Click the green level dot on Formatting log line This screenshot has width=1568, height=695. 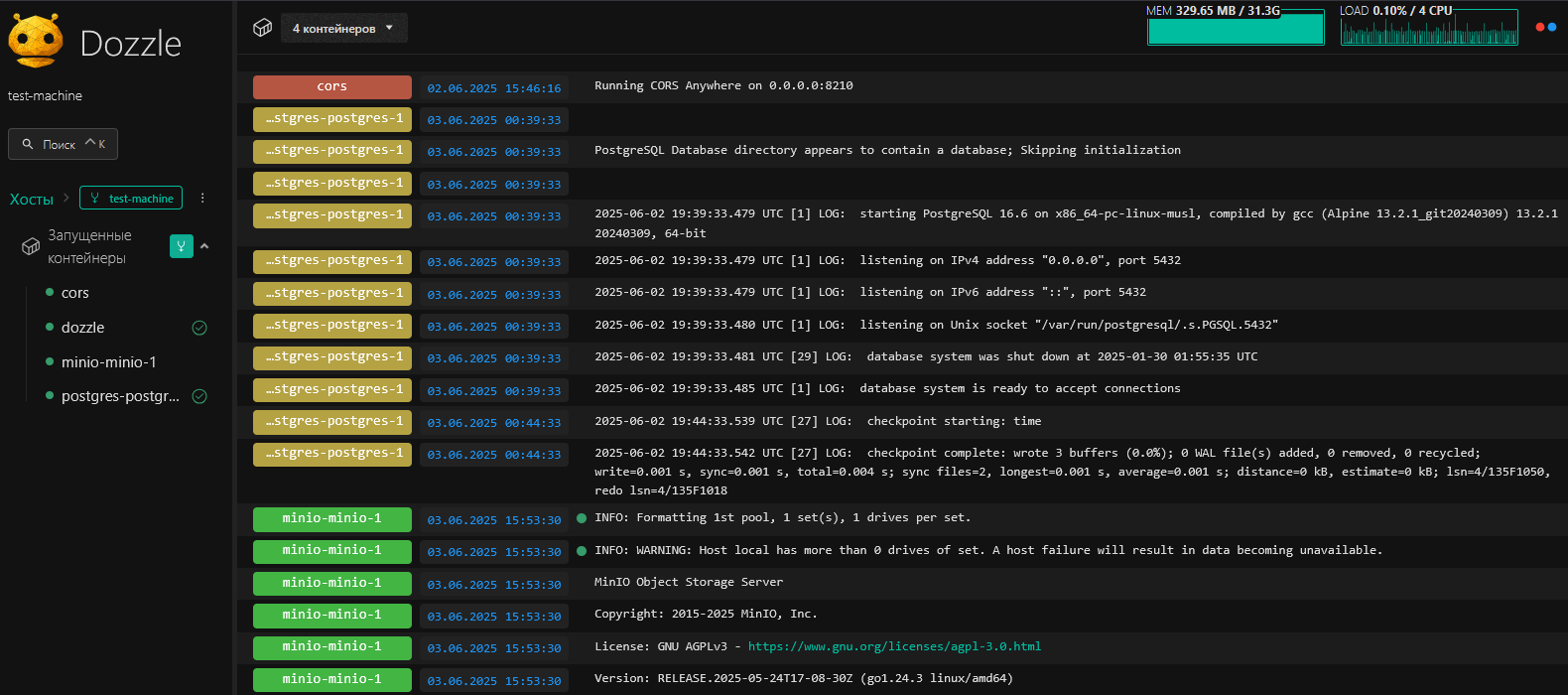582,518
